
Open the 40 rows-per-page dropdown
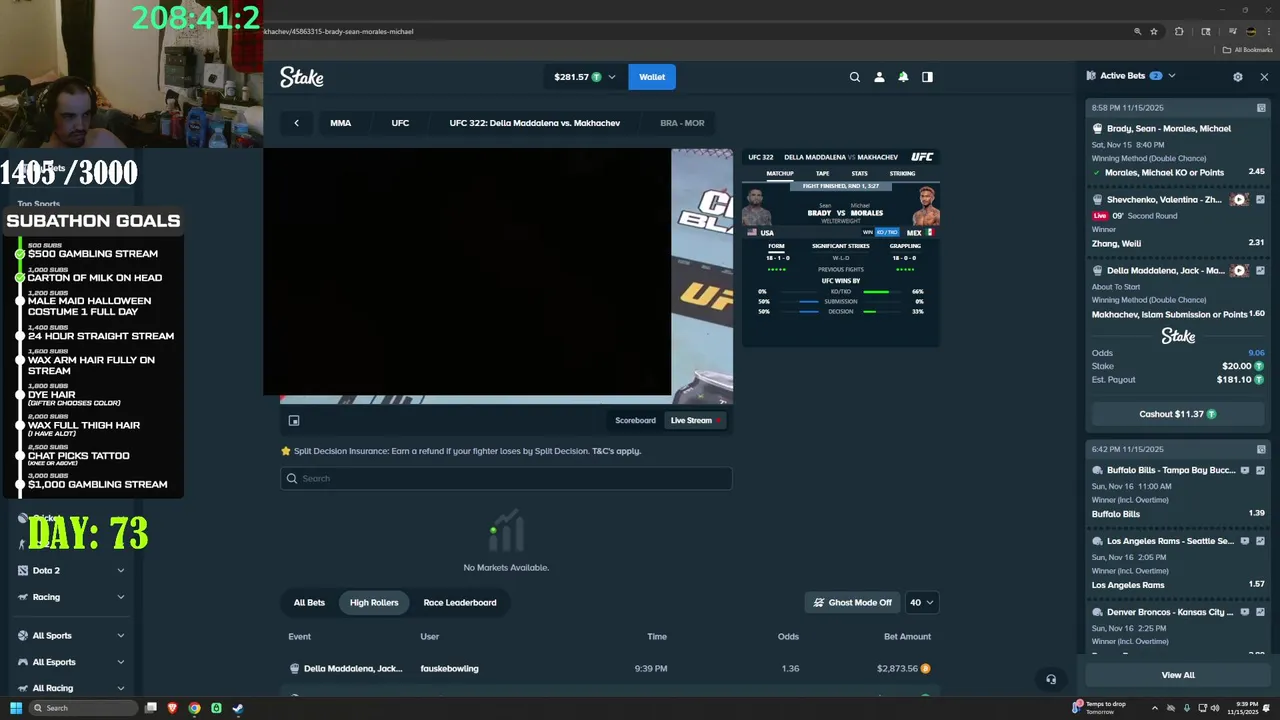point(922,602)
